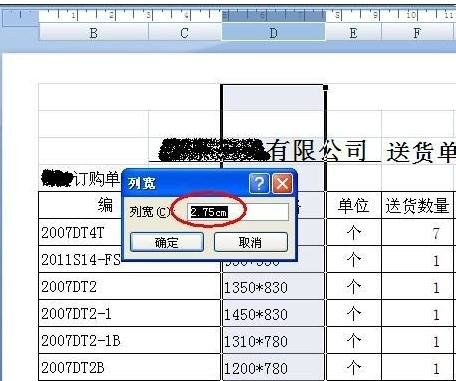This screenshot has width=456, height=381.
Task: Select column header E
Action: 353,33
